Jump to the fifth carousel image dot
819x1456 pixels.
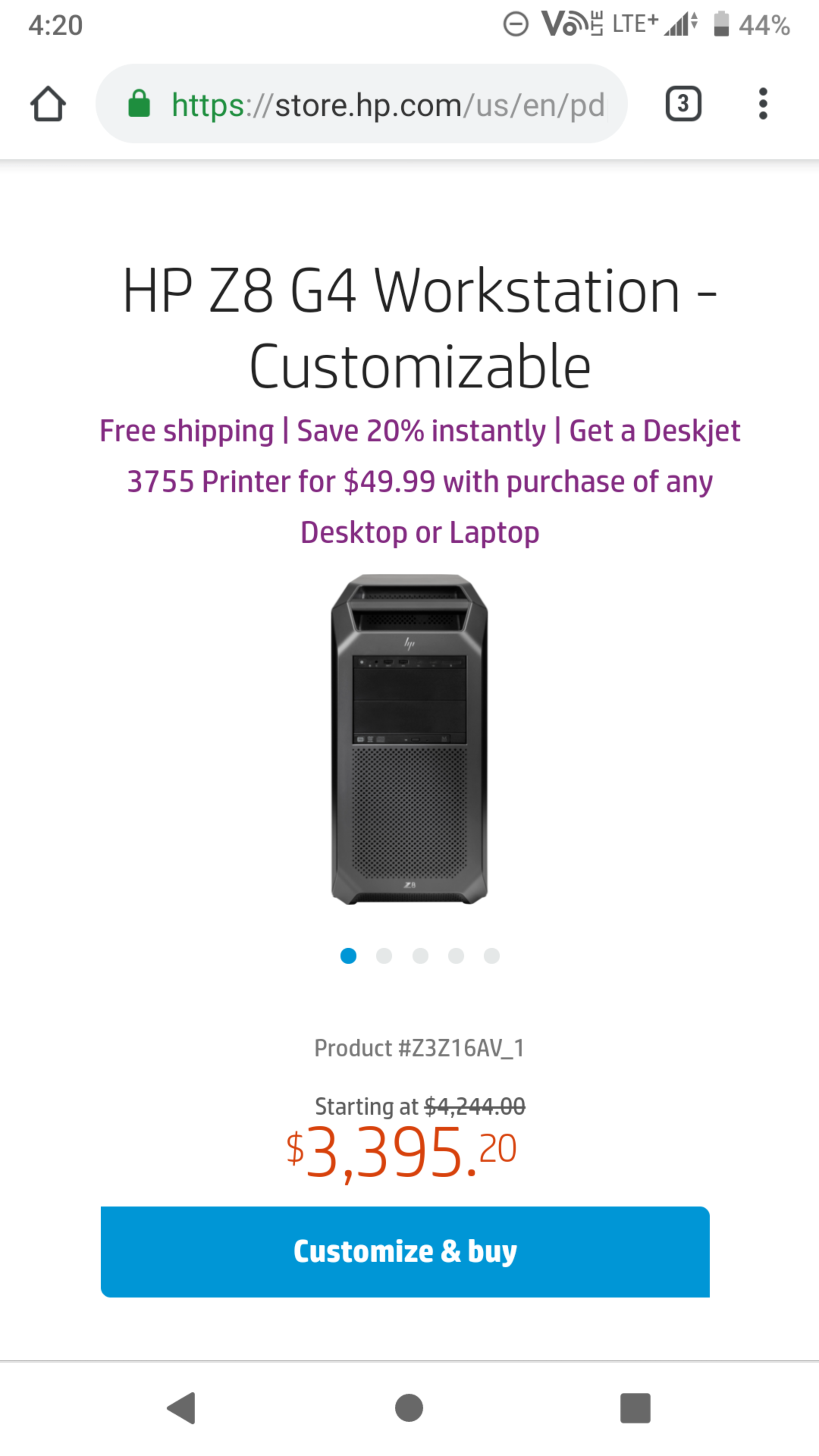(x=492, y=956)
